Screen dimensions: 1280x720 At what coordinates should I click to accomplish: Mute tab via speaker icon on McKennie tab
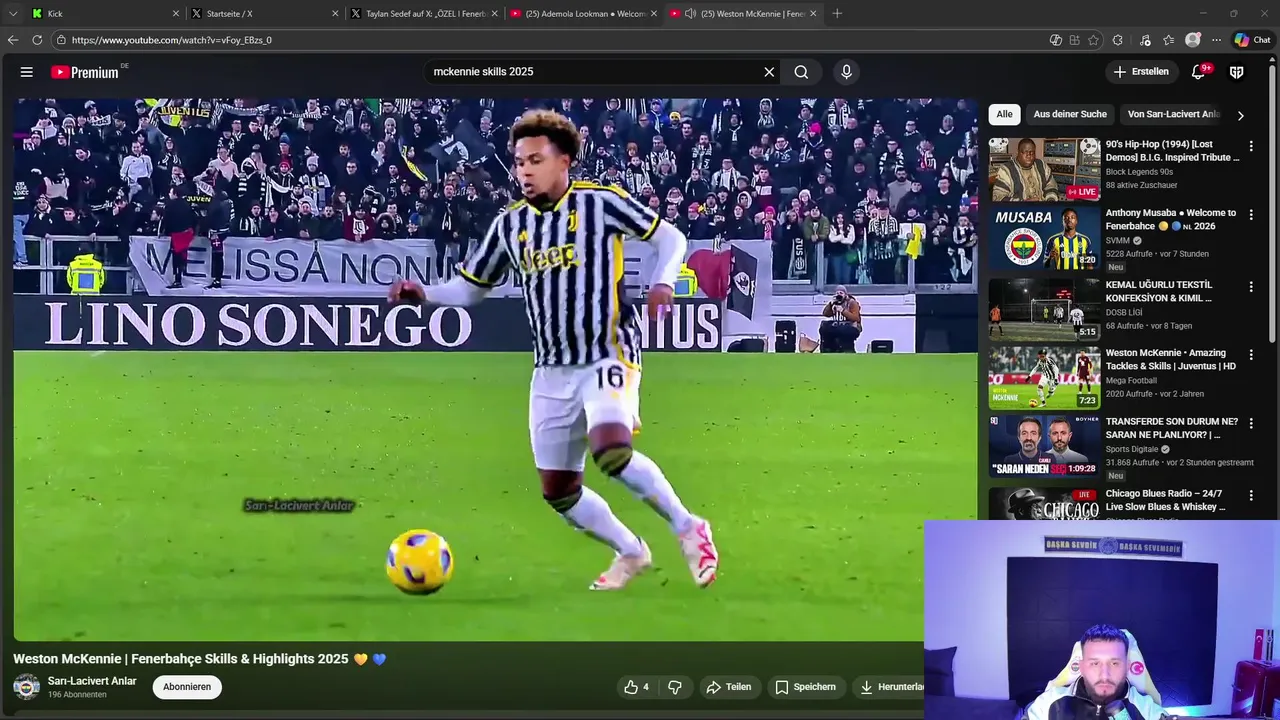pyautogui.click(x=690, y=14)
